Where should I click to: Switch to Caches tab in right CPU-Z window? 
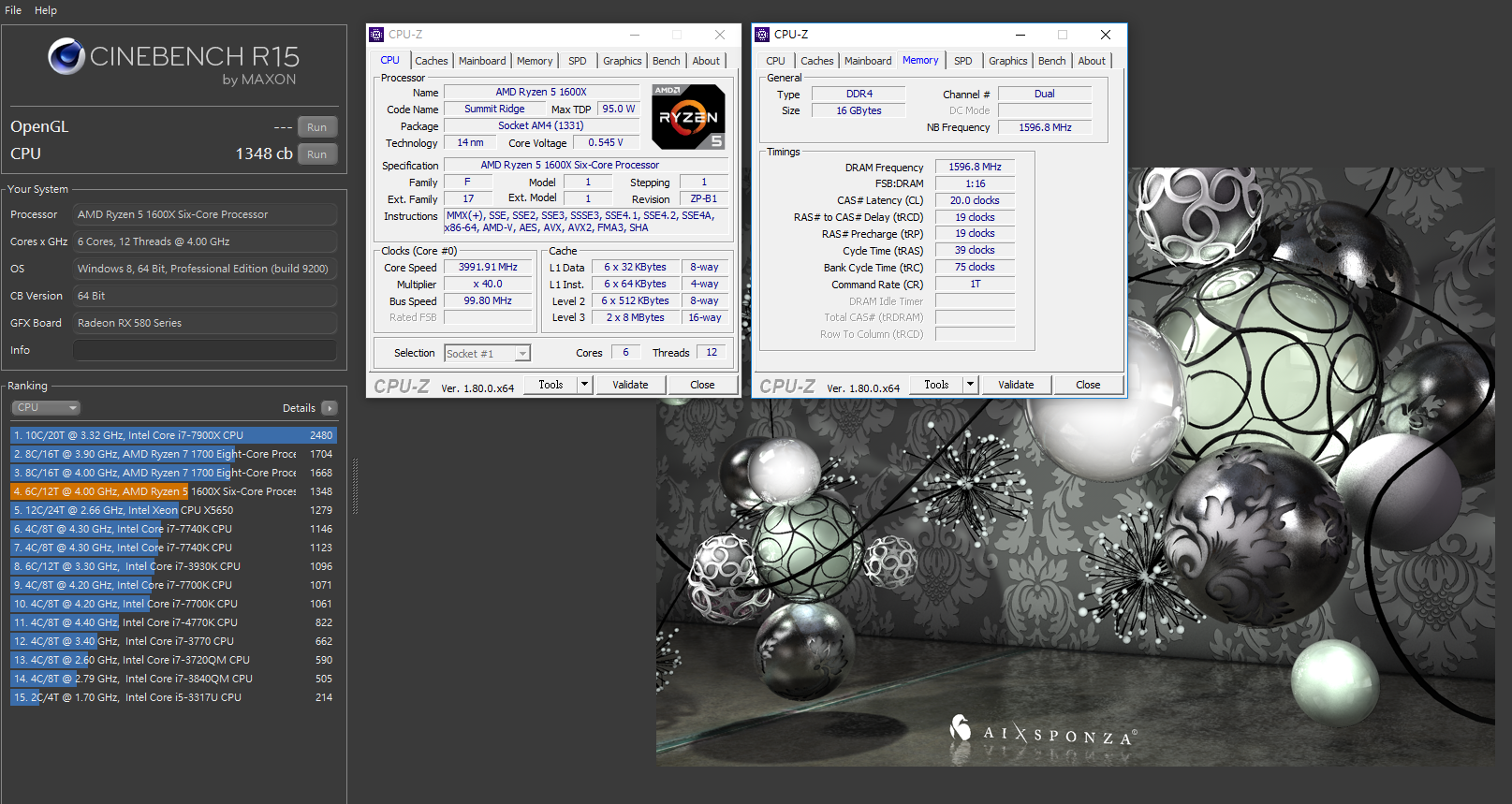tap(817, 61)
